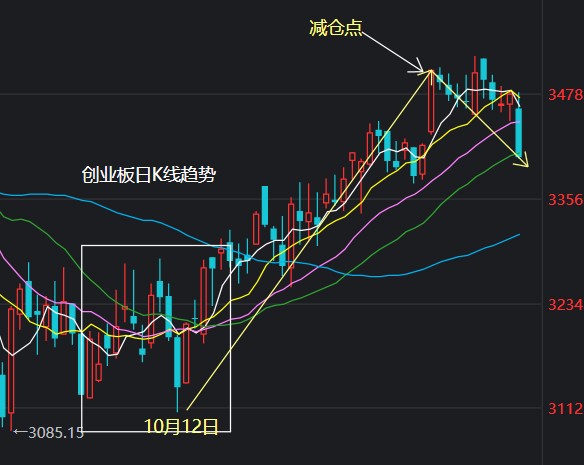Click the tall cyan candle above 3356 level

click(x=265, y=206)
